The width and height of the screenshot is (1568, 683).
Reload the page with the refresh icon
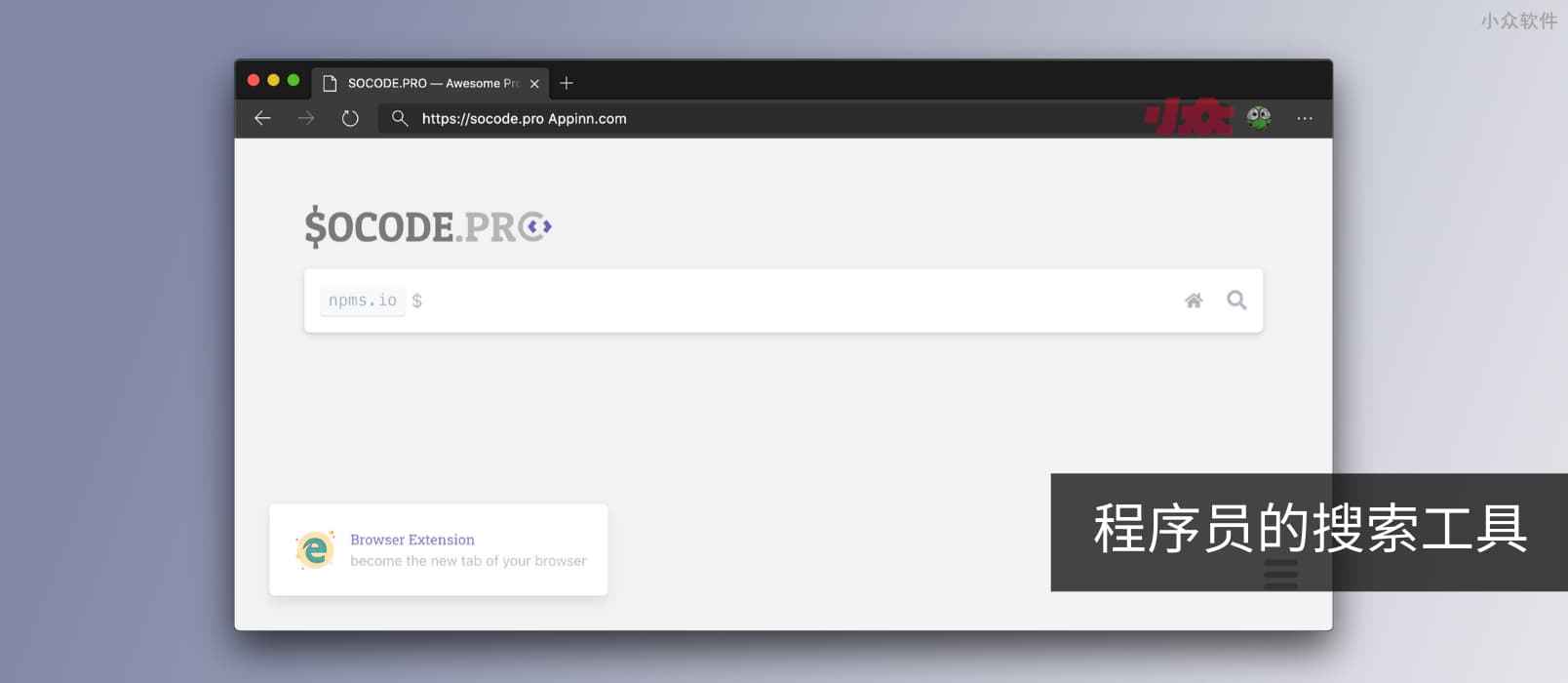pyautogui.click(x=350, y=118)
